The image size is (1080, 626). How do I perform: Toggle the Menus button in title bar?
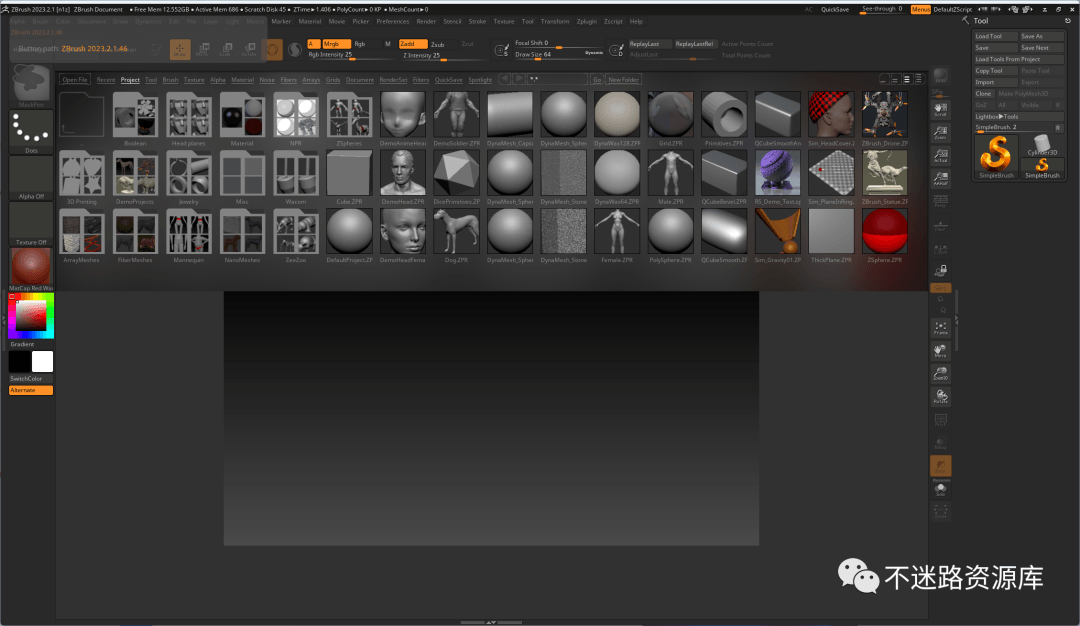click(920, 9)
